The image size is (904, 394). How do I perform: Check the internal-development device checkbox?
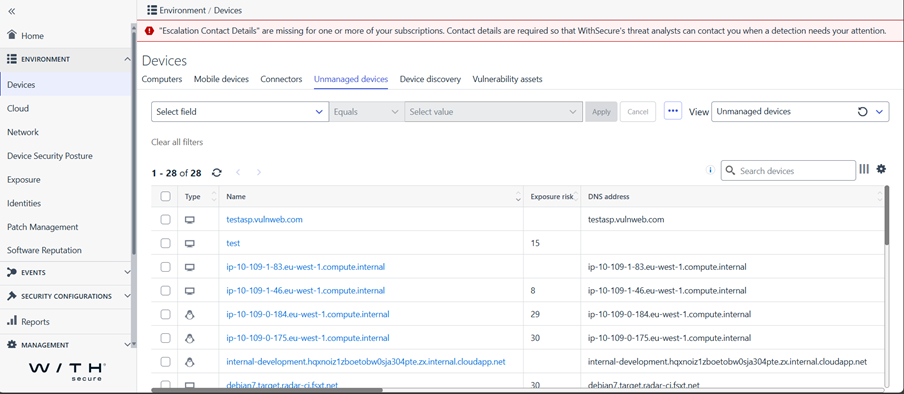[165, 362]
